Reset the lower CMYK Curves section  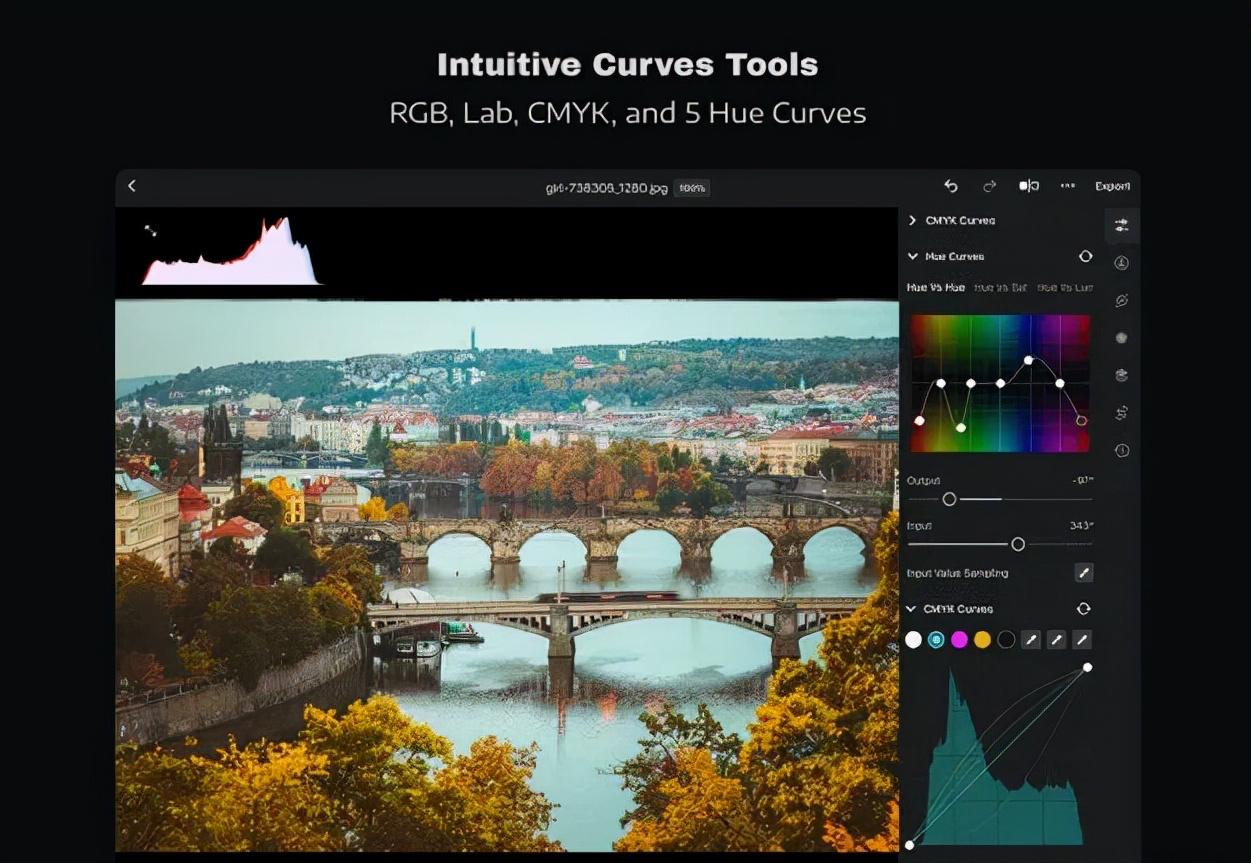tap(1083, 609)
